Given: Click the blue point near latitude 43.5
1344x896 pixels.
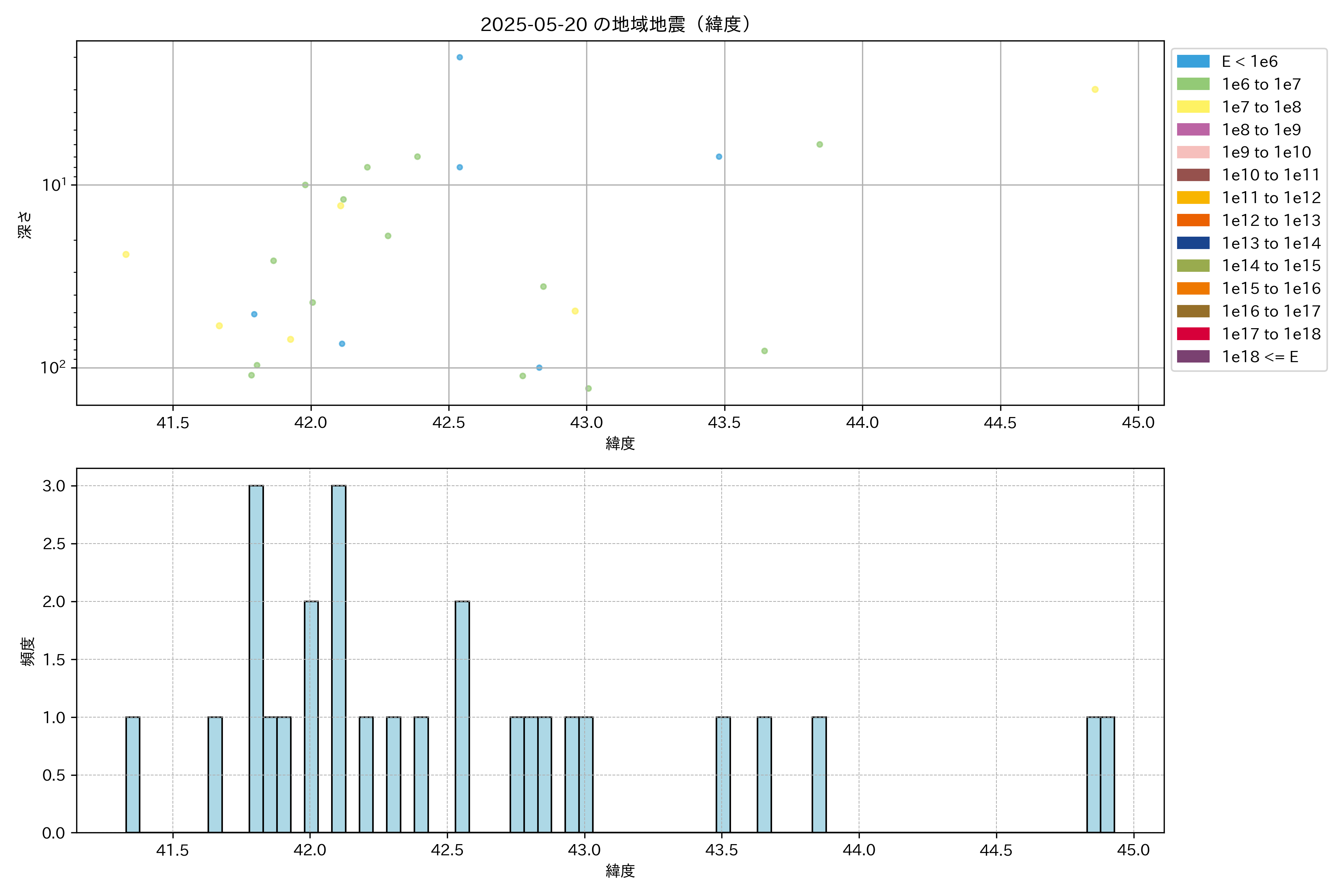Looking at the screenshot, I should tap(719, 156).
